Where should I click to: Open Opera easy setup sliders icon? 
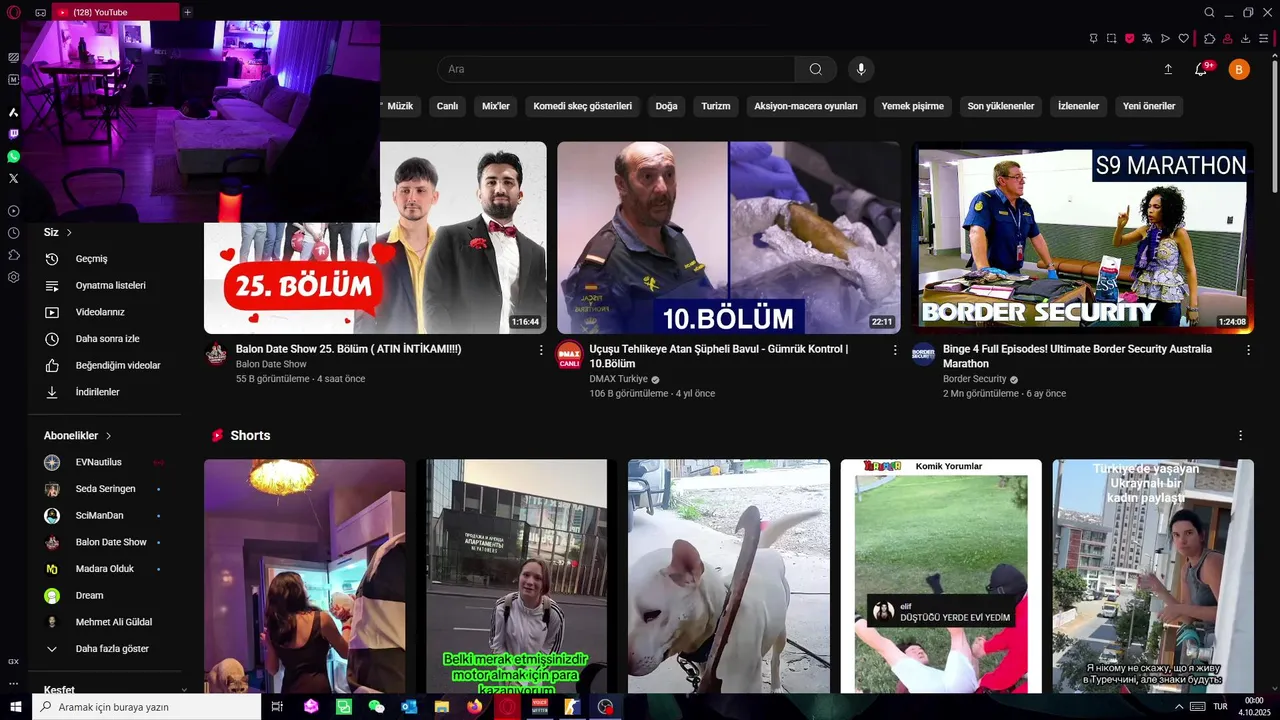pyautogui.click(x=1264, y=39)
